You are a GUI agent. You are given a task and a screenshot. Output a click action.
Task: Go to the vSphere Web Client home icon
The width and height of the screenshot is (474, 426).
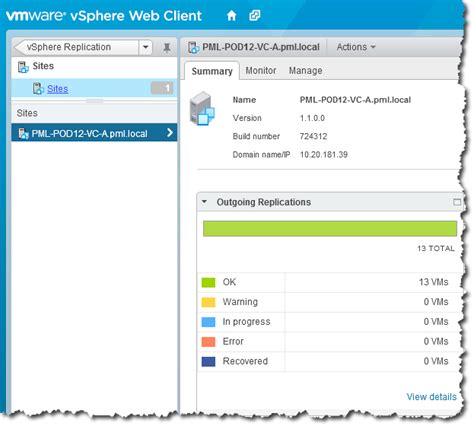pos(231,15)
